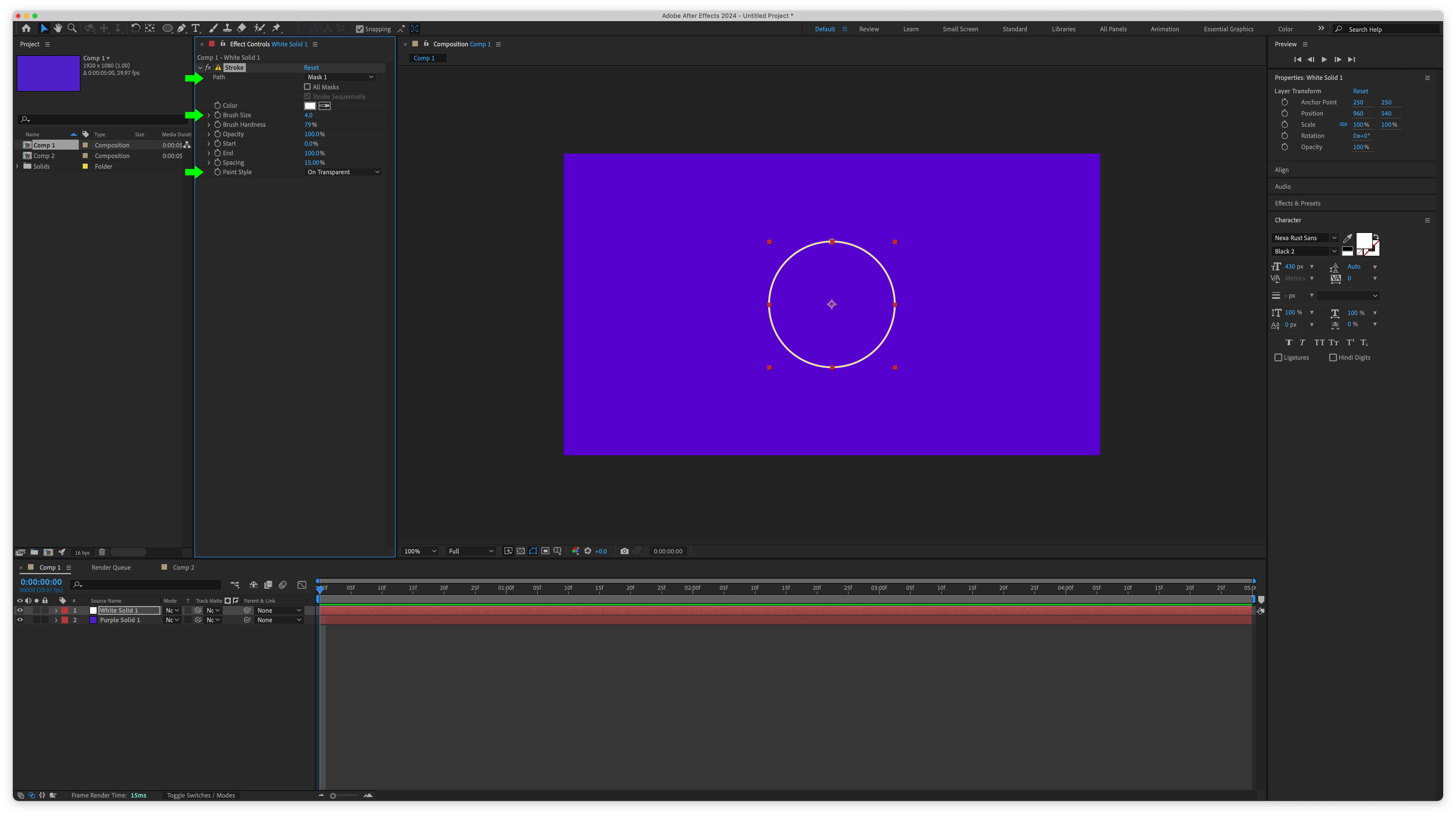Expand the Solids folder

pos(17,166)
